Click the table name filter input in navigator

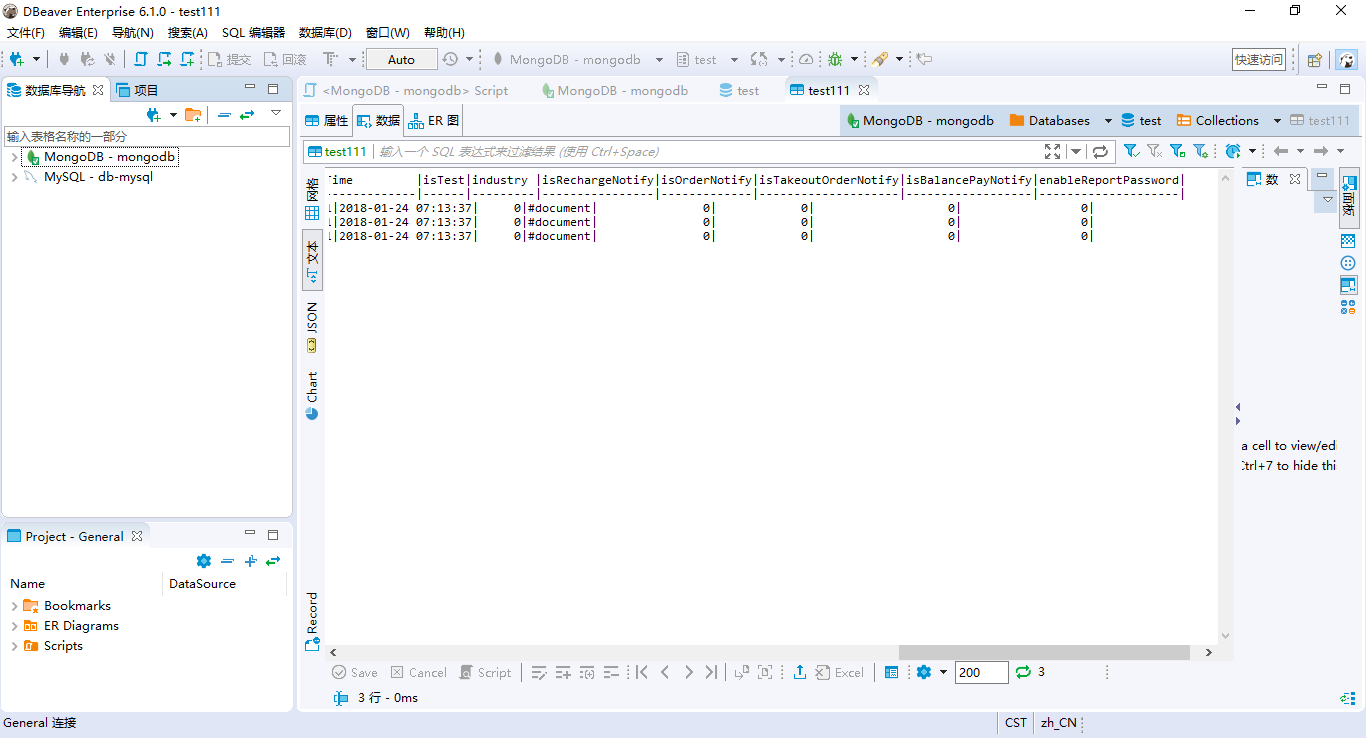146,136
